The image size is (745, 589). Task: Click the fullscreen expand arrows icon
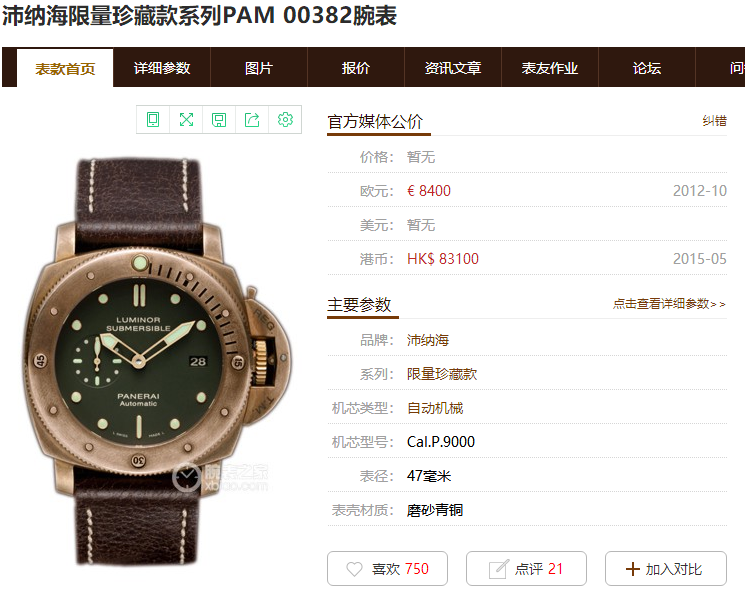(x=186, y=120)
